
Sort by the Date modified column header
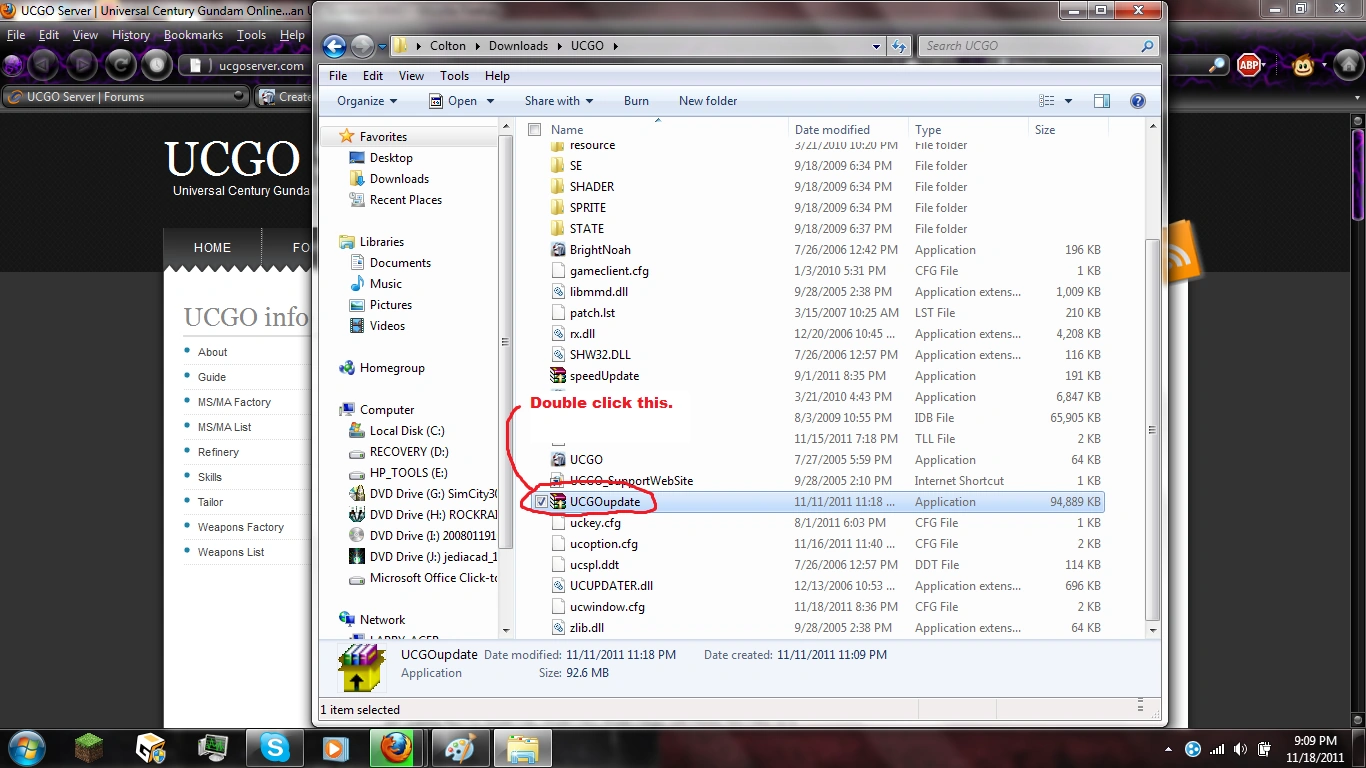(x=832, y=130)
